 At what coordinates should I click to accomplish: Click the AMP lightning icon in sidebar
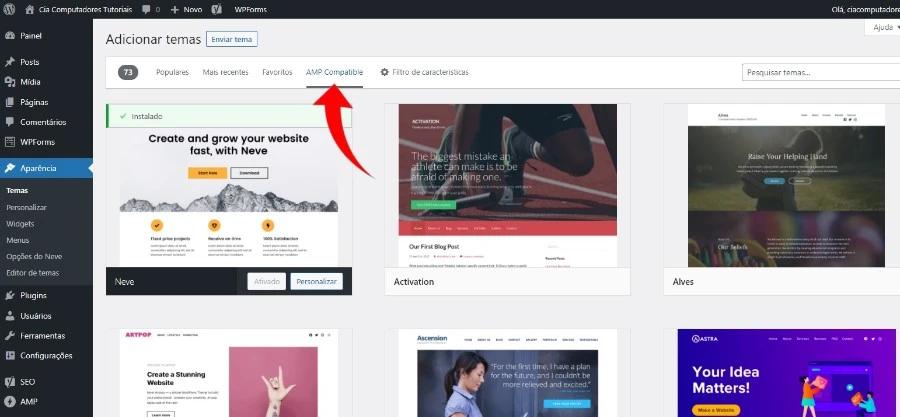pyautogui.click(x=10, y=402)
